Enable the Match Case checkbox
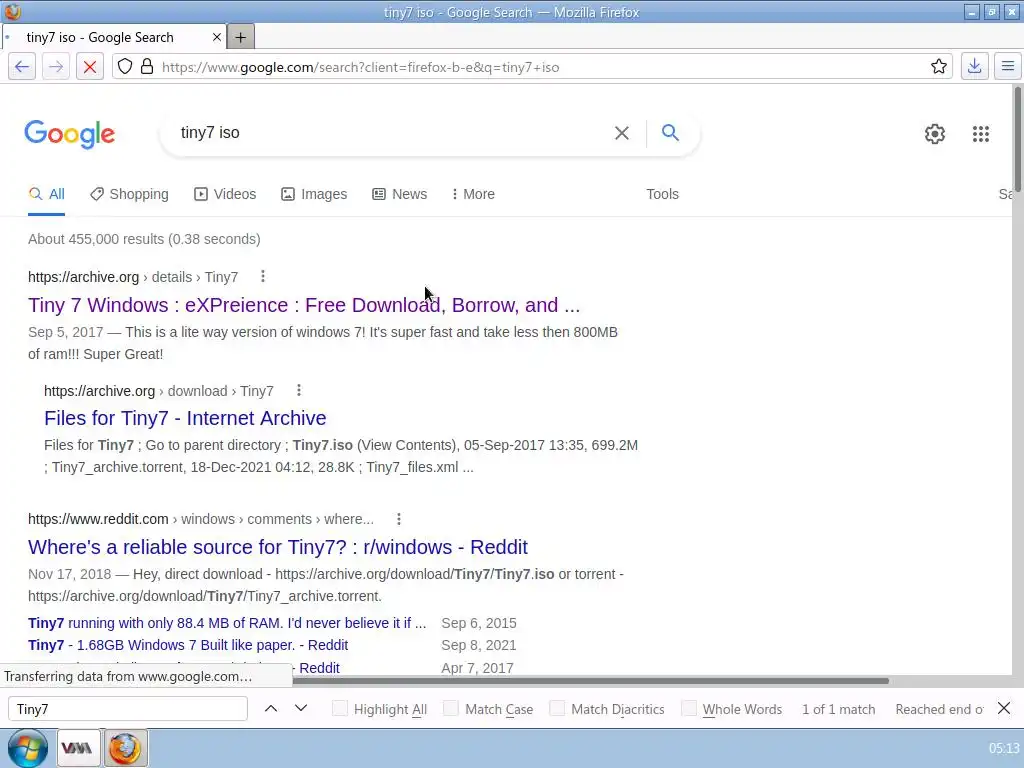The height and width of the screenshot is (768, 1024). point(451,709)
